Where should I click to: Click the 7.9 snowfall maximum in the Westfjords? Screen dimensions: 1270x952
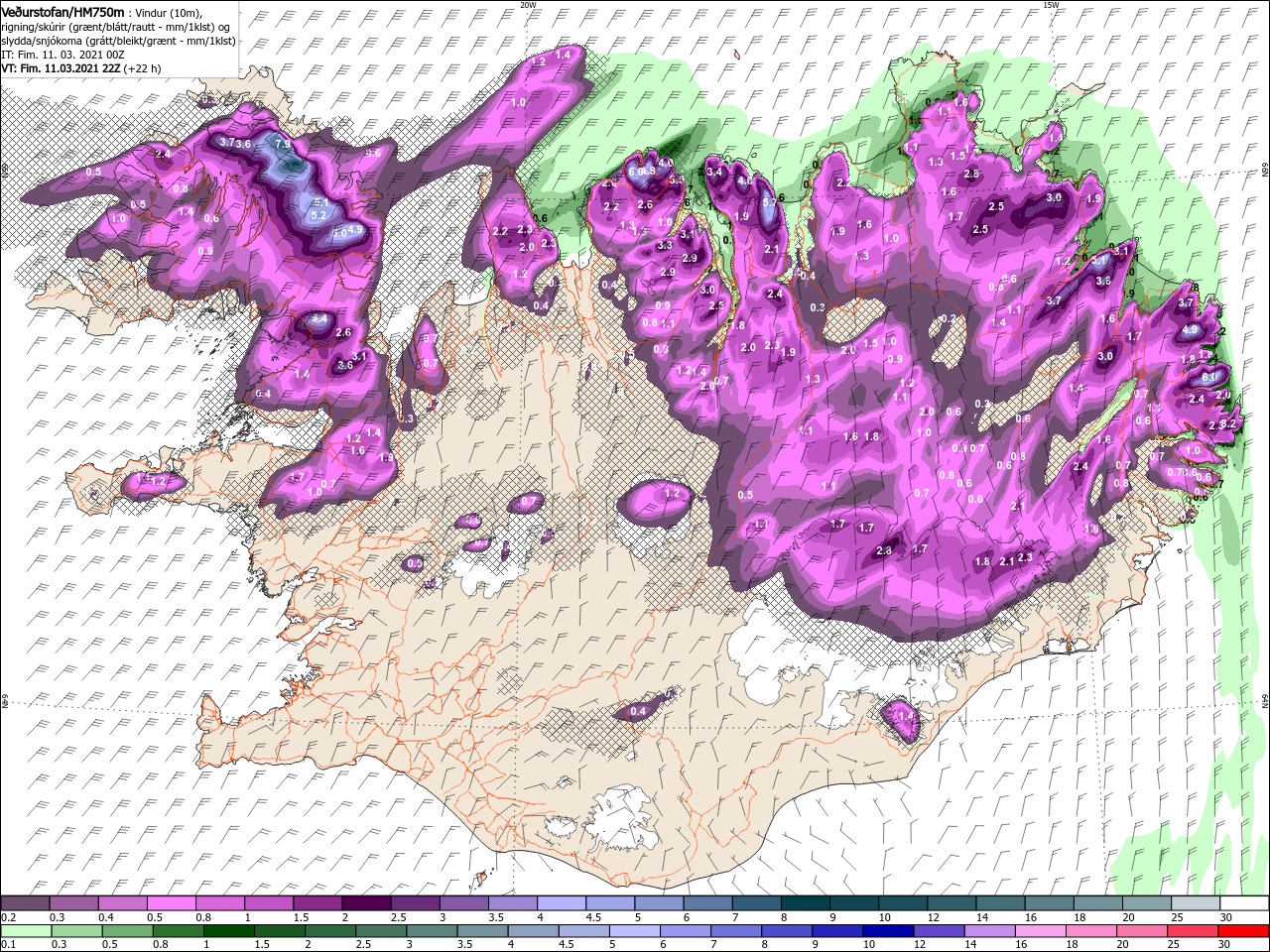[283, 146]
